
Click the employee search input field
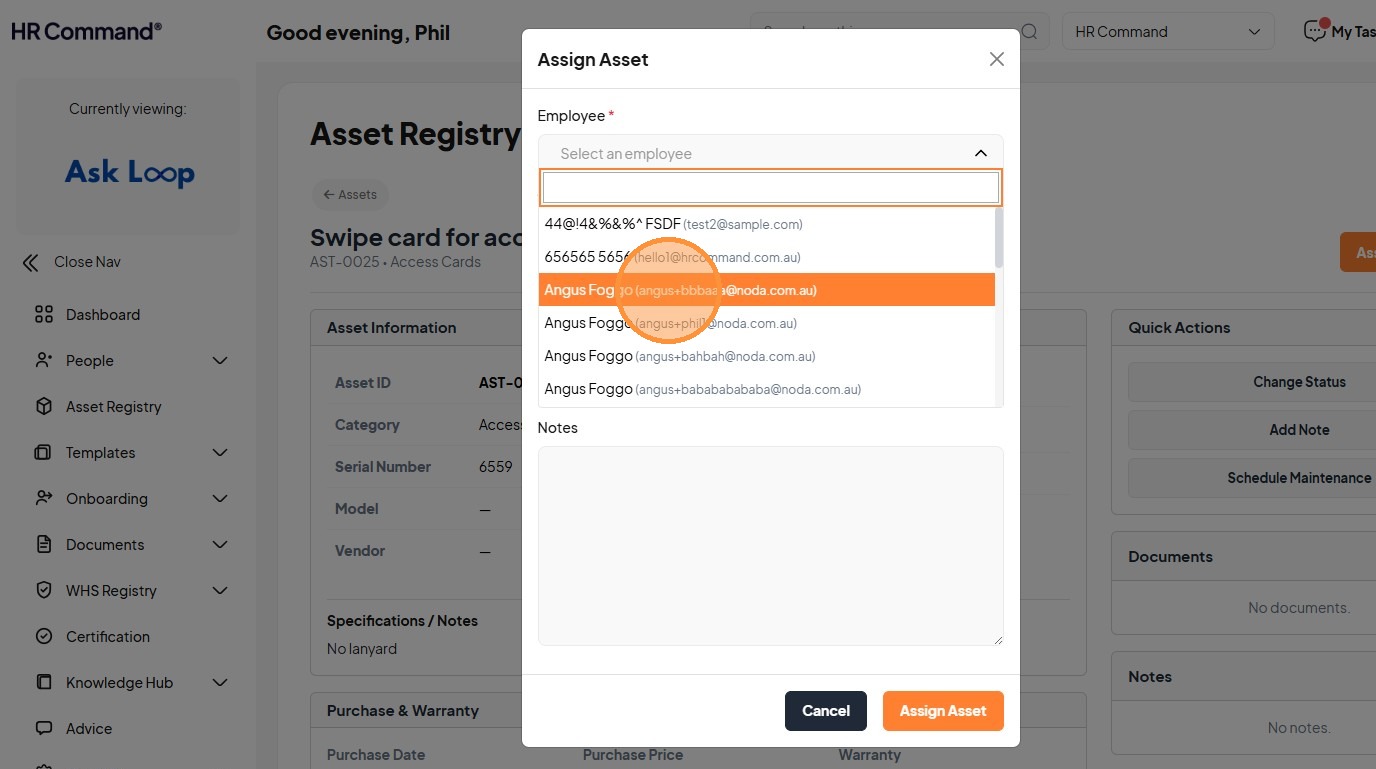pyautogui.click(x=770, y=188)
